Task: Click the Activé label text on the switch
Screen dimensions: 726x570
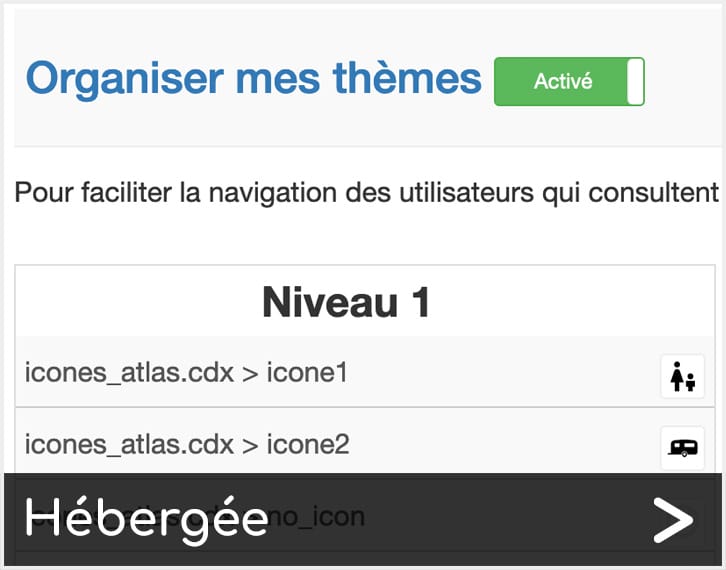Action: point(563,81)
